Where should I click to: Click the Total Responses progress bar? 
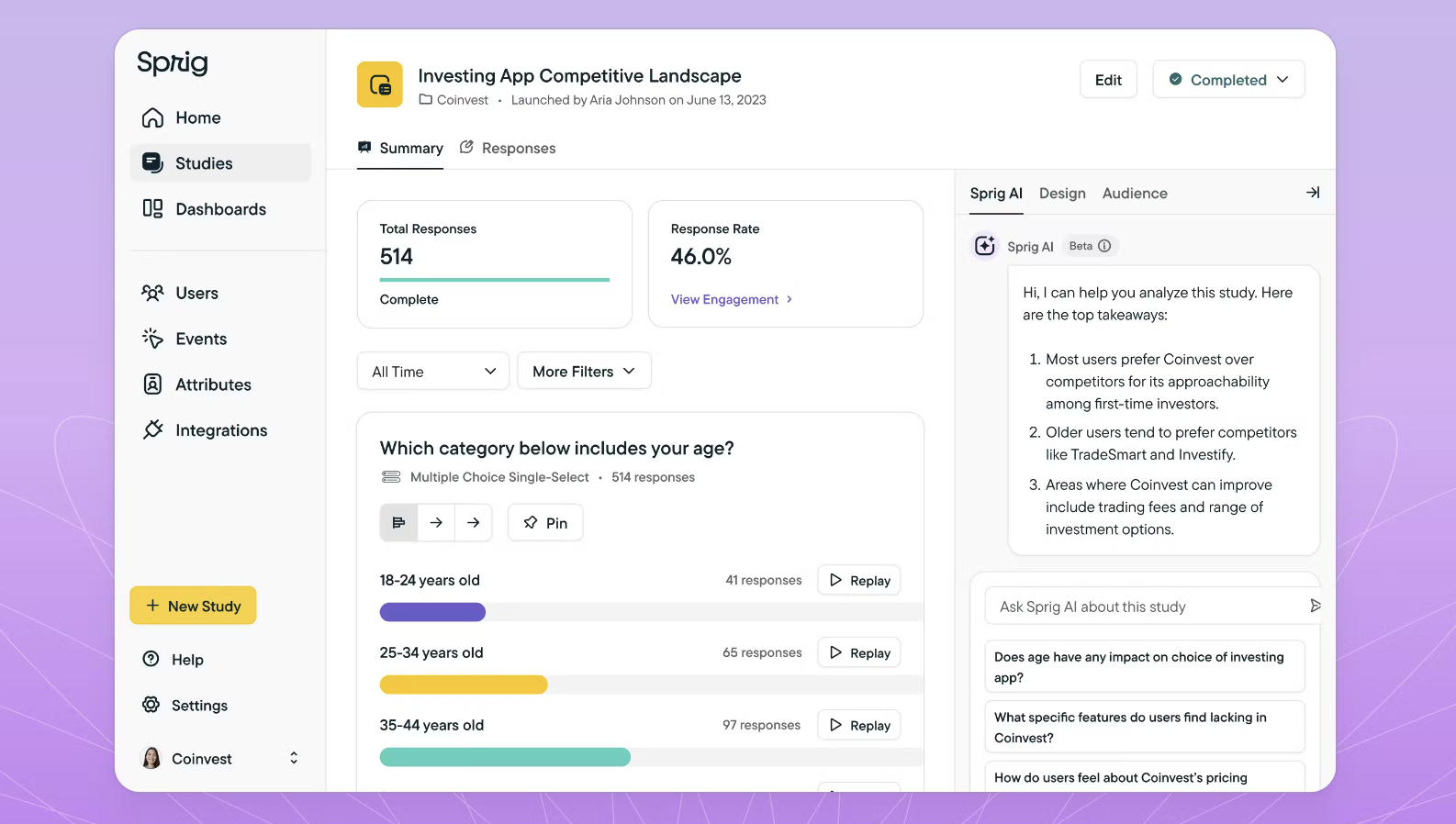click(495, 279)
